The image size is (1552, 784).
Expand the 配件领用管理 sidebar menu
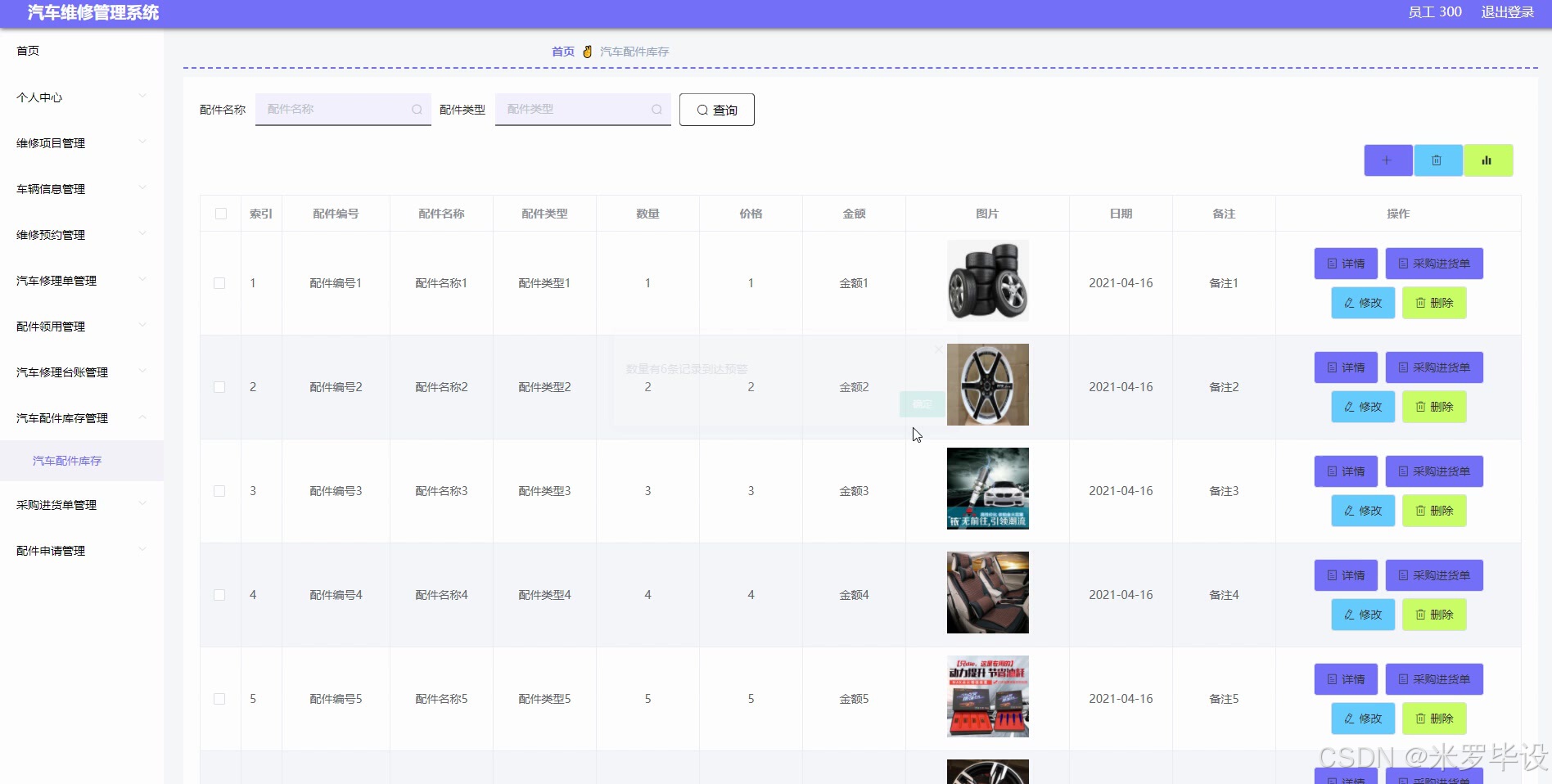coord(82,327)
